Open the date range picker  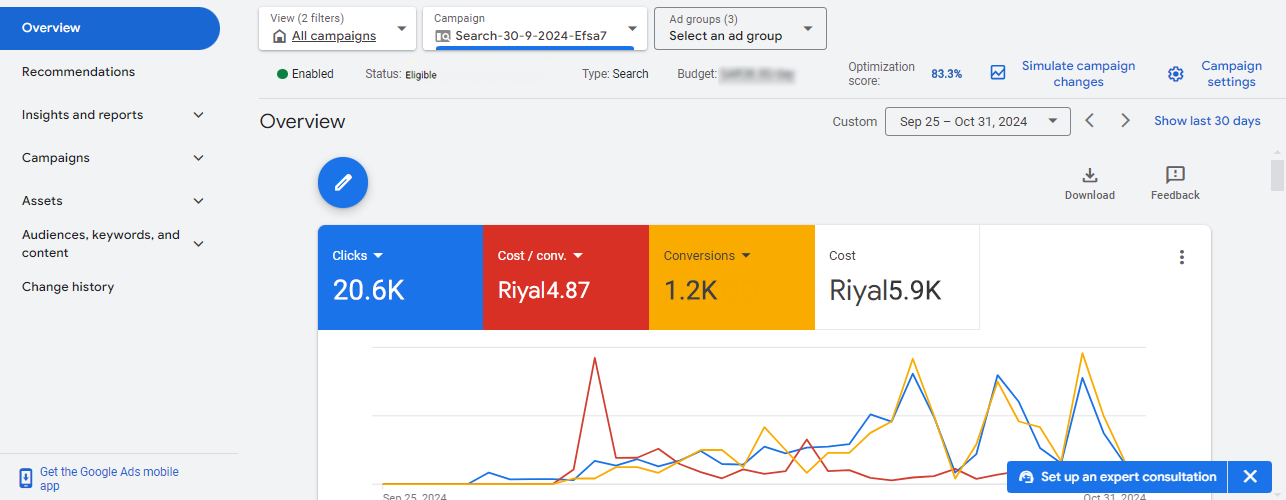[977, 121]
